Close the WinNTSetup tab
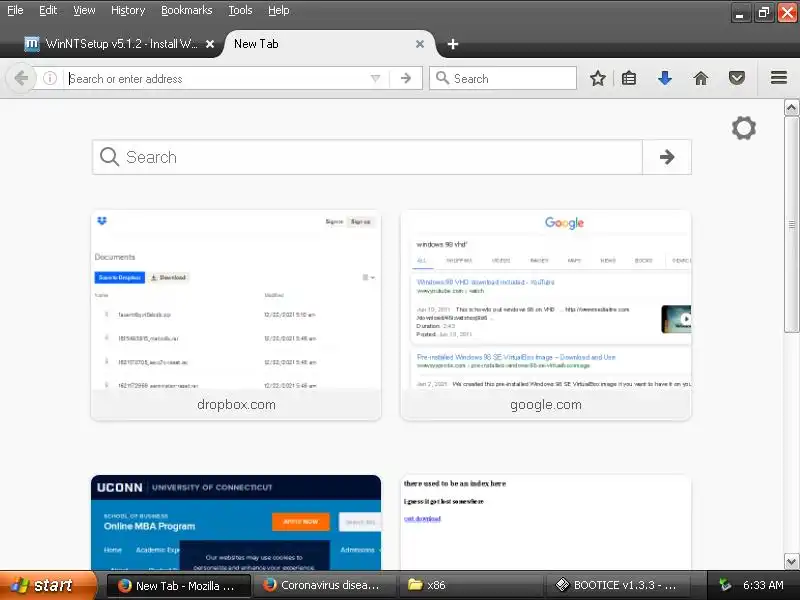 pos(210,44)
